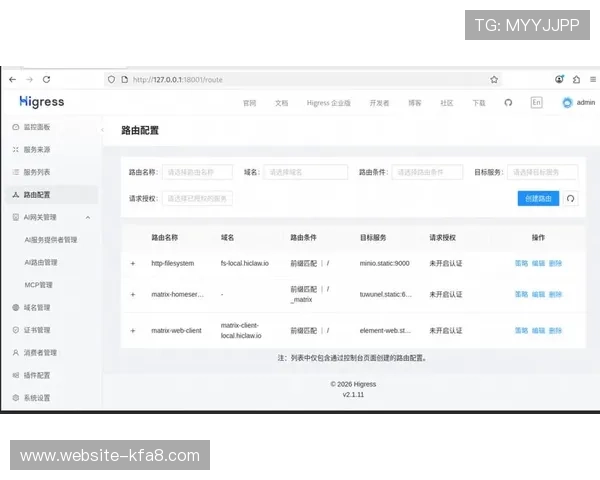Screen dimensions: 600x480
Task: Click the shield icon in address bar
Action: click(111, 80)
